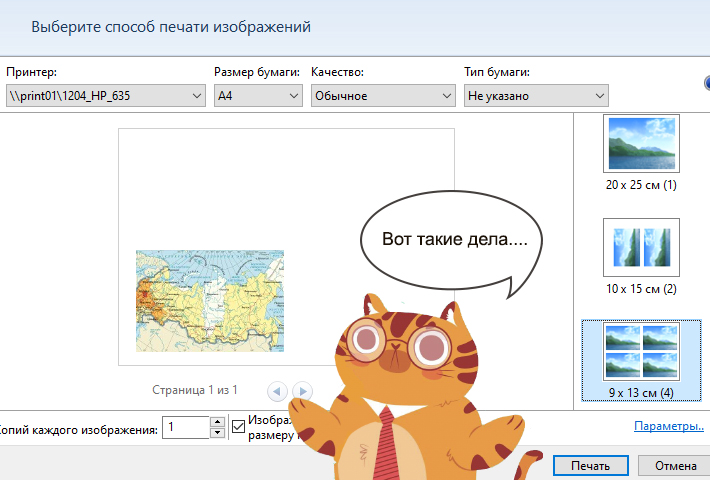Choose the 10 x 15 см (2) layout
Image resolution: width=710 pixels, height=480 pixels.
coord(641,247)
